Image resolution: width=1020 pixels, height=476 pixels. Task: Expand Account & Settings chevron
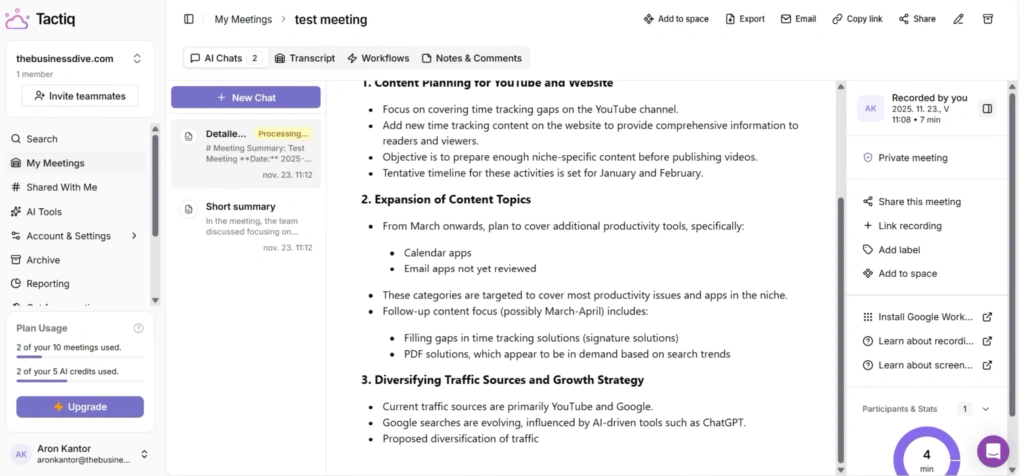point(134,235)
